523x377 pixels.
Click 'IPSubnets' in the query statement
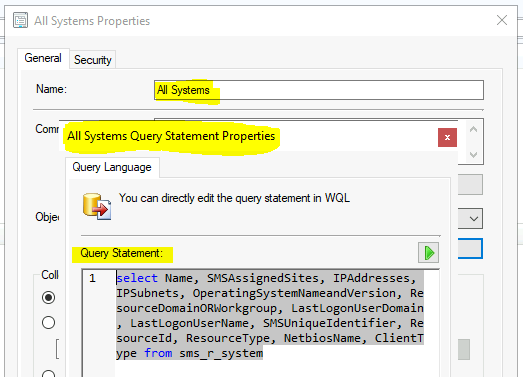tap(147, 293)
